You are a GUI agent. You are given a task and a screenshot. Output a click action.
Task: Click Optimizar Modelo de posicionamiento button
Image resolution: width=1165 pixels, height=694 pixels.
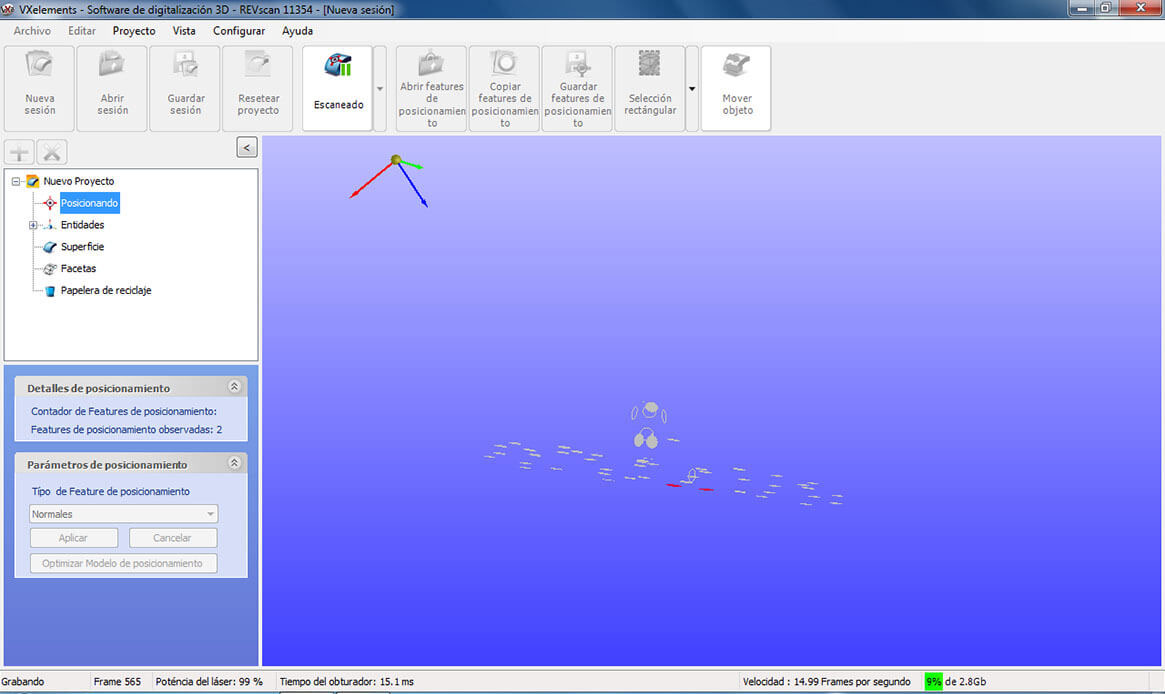pyautogui.click(x=123, y=563)
